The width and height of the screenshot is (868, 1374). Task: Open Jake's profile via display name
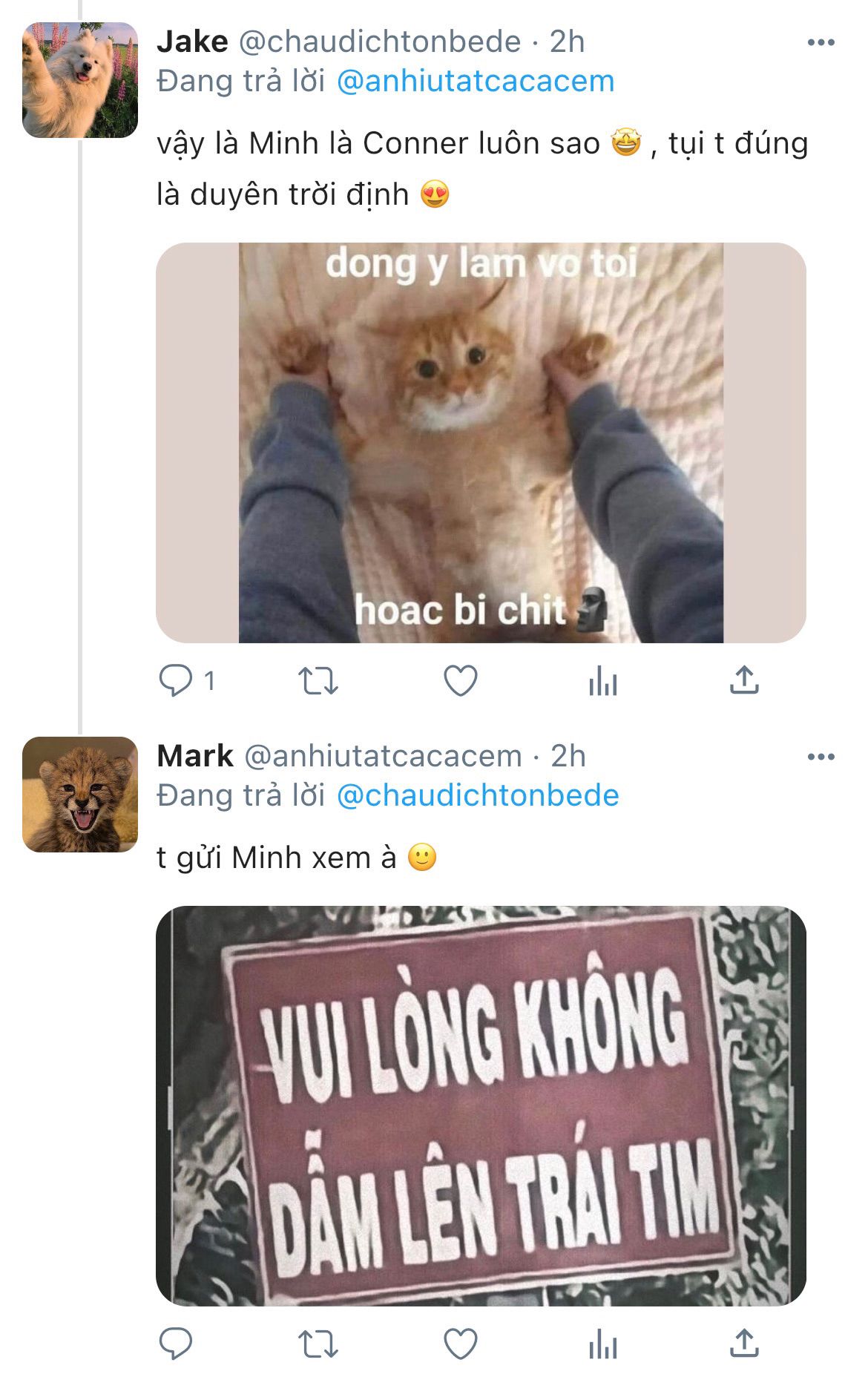[192, 42]
